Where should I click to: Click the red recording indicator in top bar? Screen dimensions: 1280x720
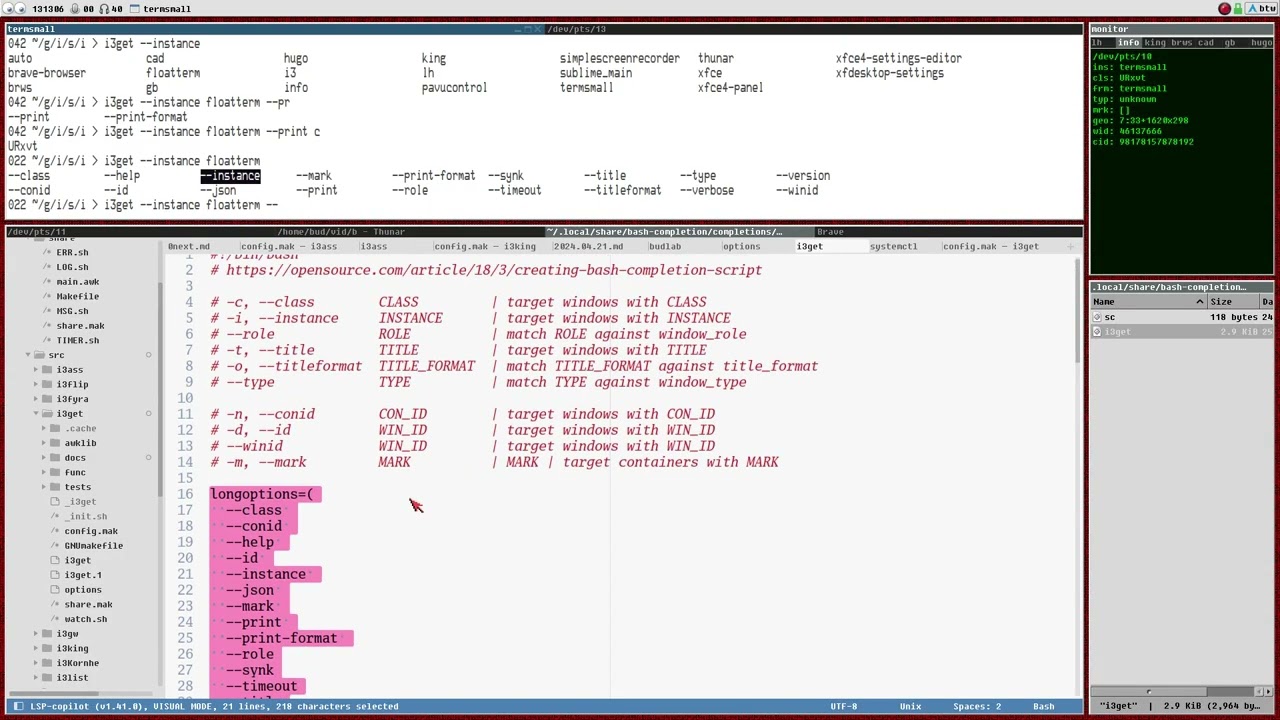tap(1225, 9)
